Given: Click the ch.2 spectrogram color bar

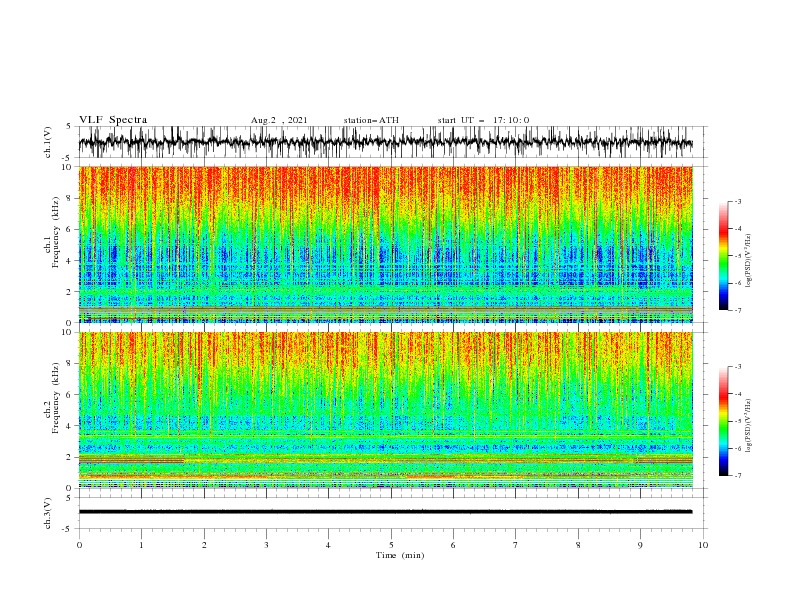Looking at the screenshot, I should (x=723, y=421).
